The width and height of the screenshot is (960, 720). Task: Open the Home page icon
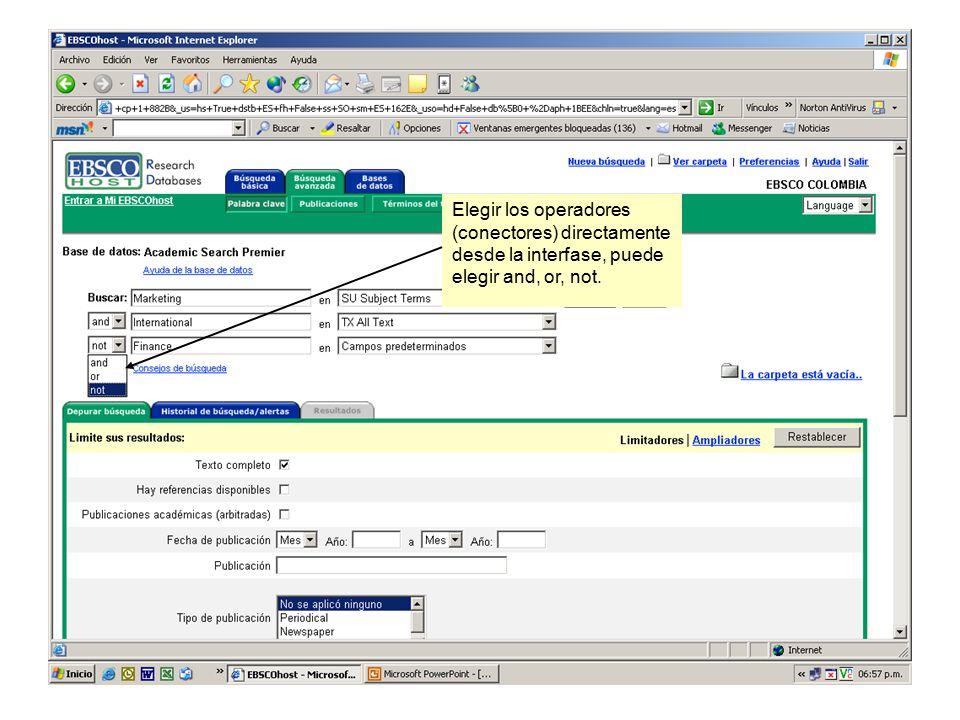[193, 84]
